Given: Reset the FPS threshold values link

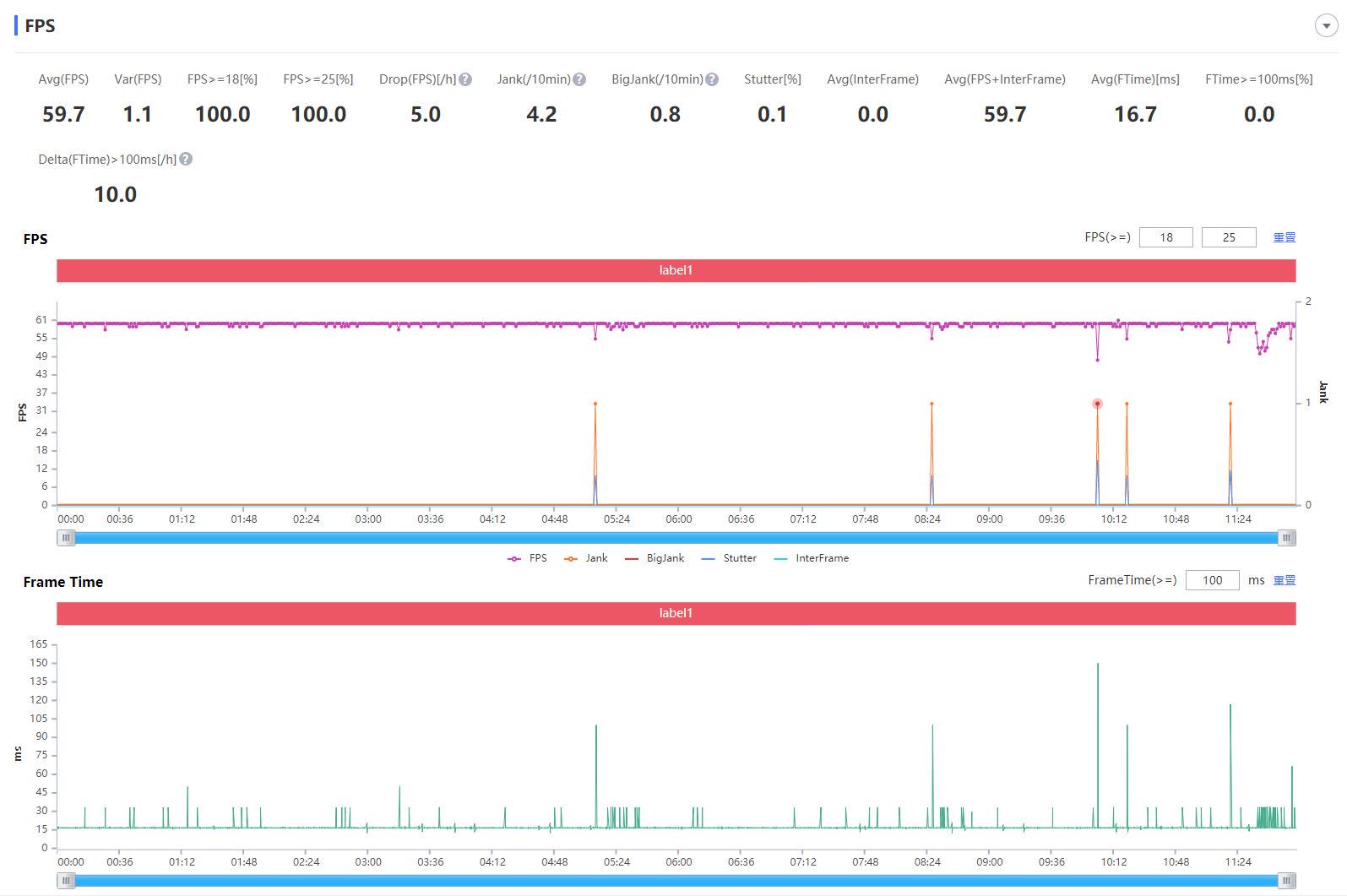Looking at the screenshot, I should [1284, 237].
